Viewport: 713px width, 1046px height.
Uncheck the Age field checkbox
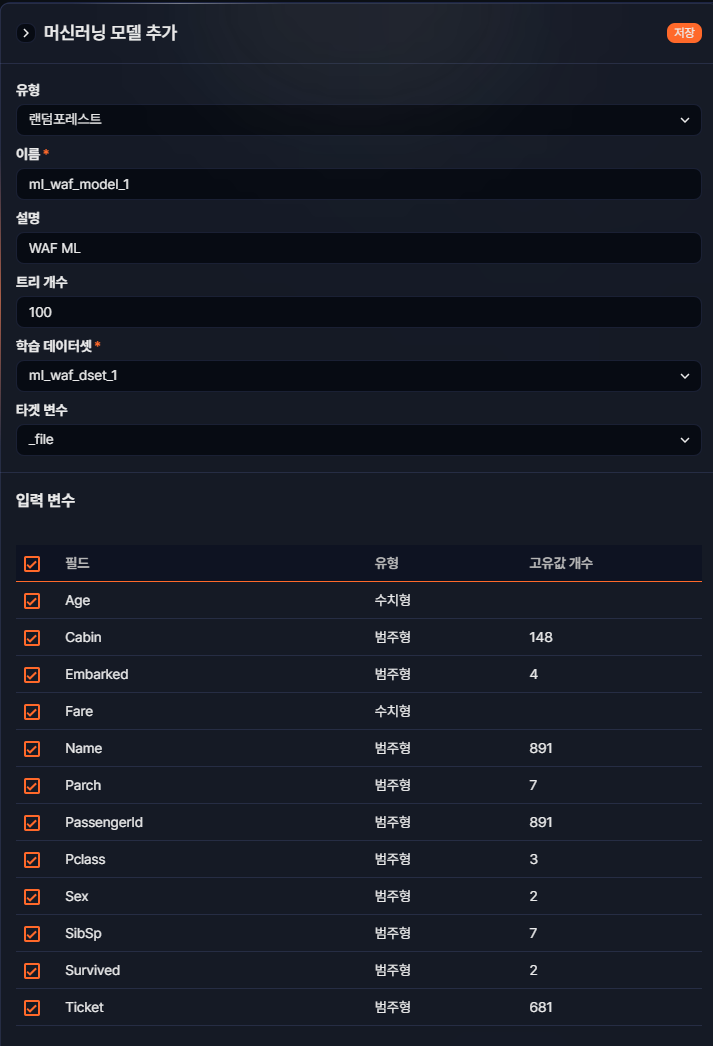(31, 600)
